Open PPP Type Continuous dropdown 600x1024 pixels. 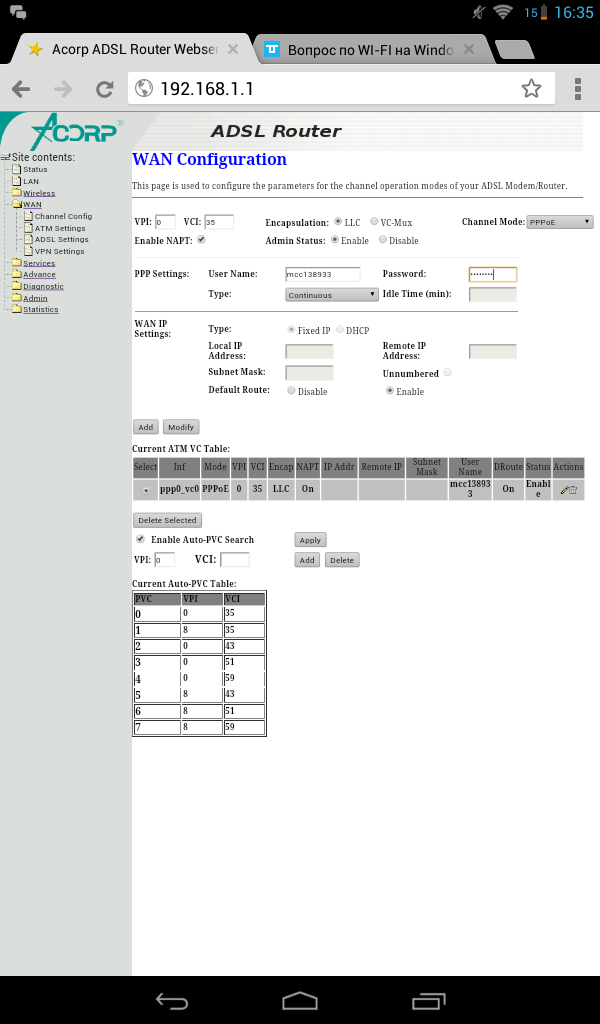332,295
